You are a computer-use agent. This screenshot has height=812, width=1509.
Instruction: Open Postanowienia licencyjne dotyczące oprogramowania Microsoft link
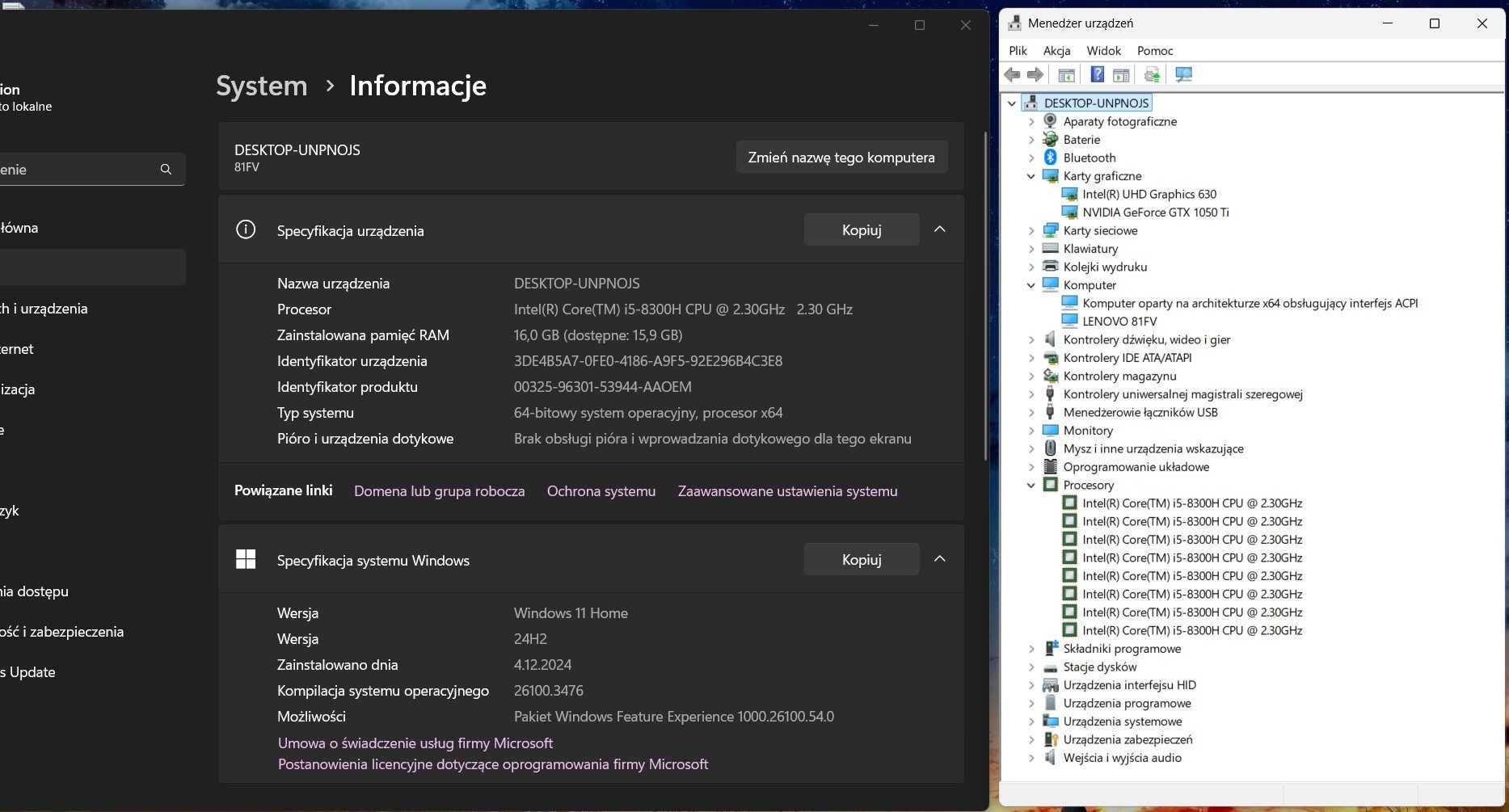(493, 764)
